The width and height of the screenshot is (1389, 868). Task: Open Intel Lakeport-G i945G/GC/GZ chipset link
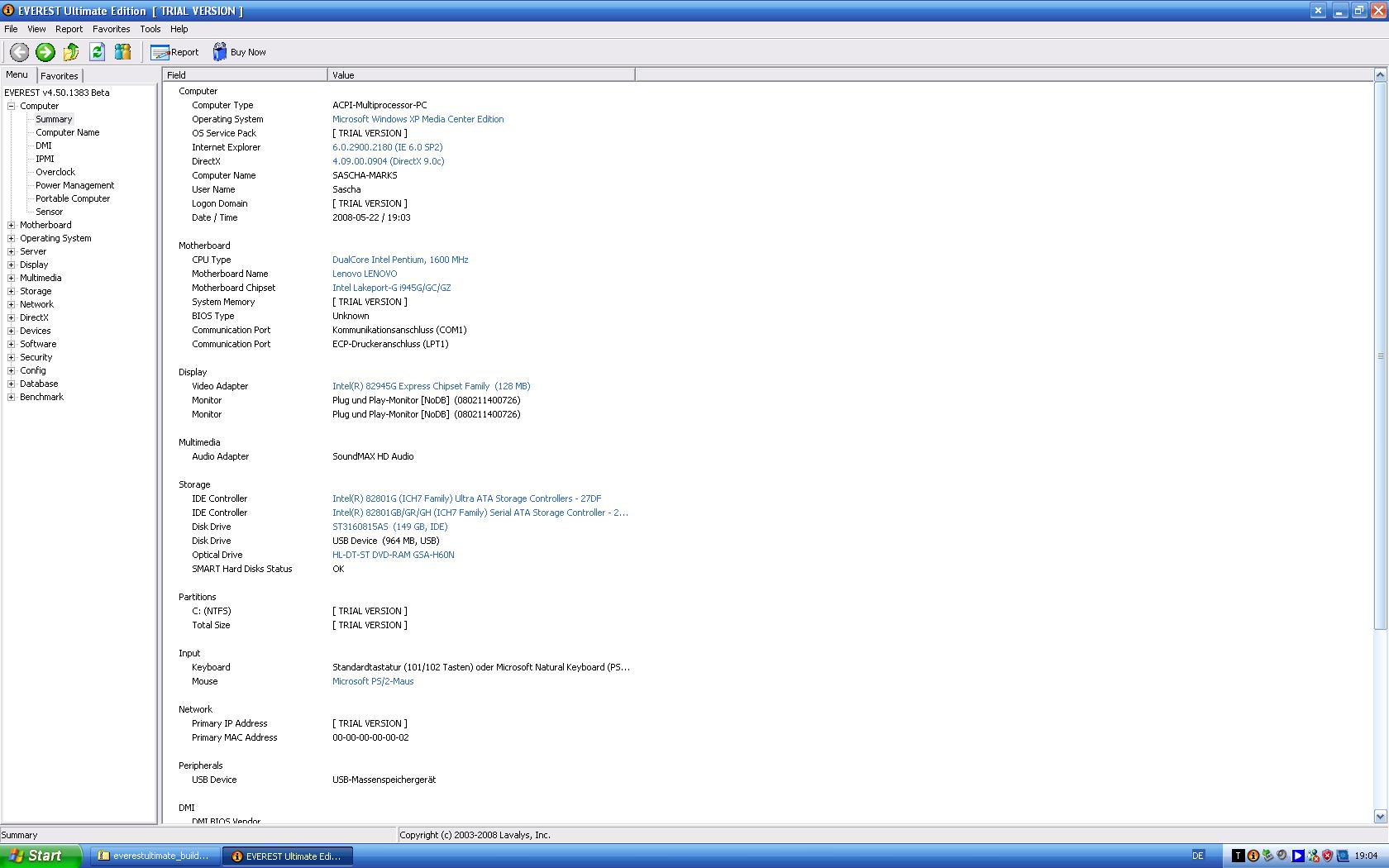(x=392, y=288)
